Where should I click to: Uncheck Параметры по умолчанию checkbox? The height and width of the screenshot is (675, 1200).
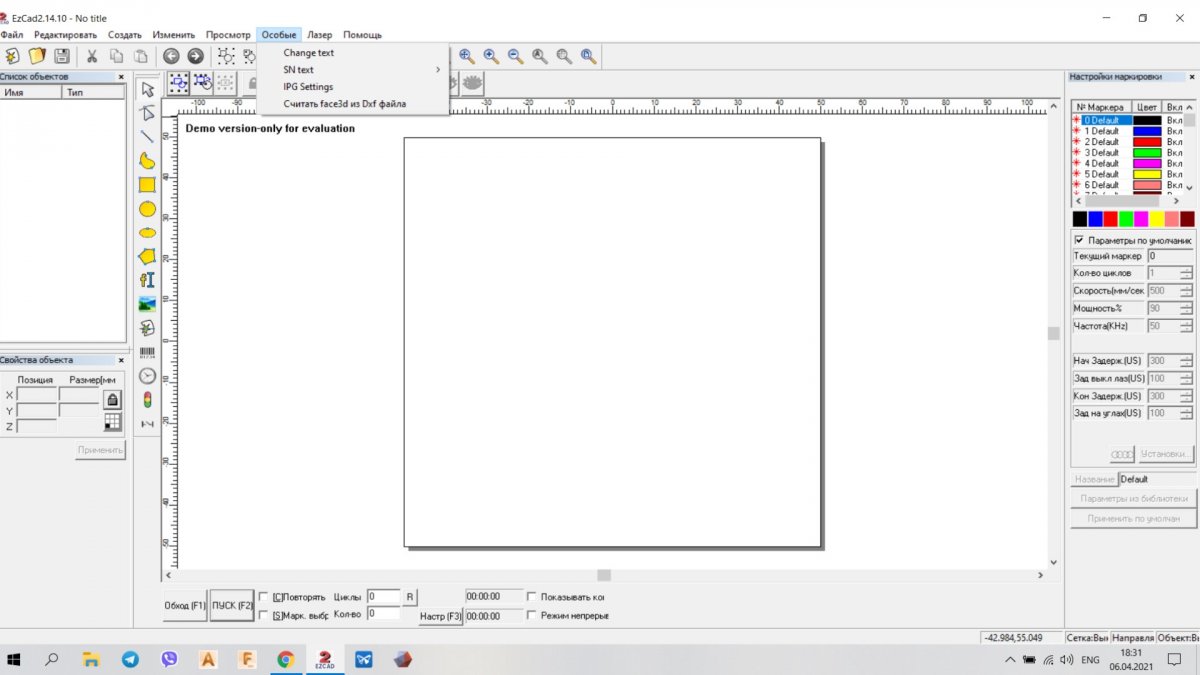coord(1079,240)
